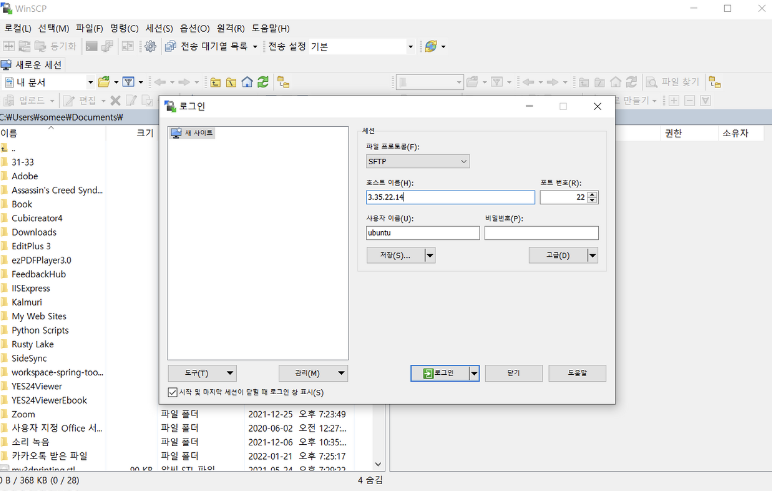Go to local root directory icon

(231, 82)
